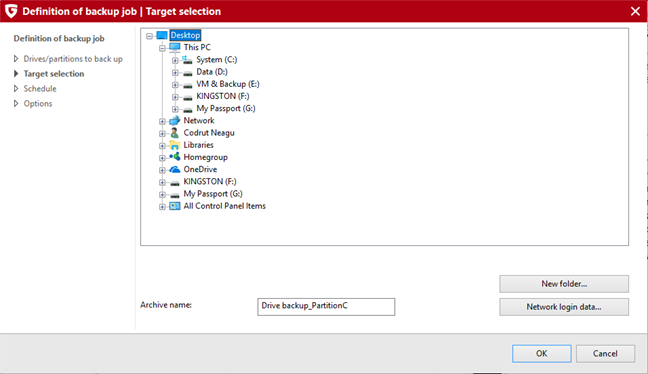Select top-level KINGSTON (F:) entry below OneDrive

point(210,181)
